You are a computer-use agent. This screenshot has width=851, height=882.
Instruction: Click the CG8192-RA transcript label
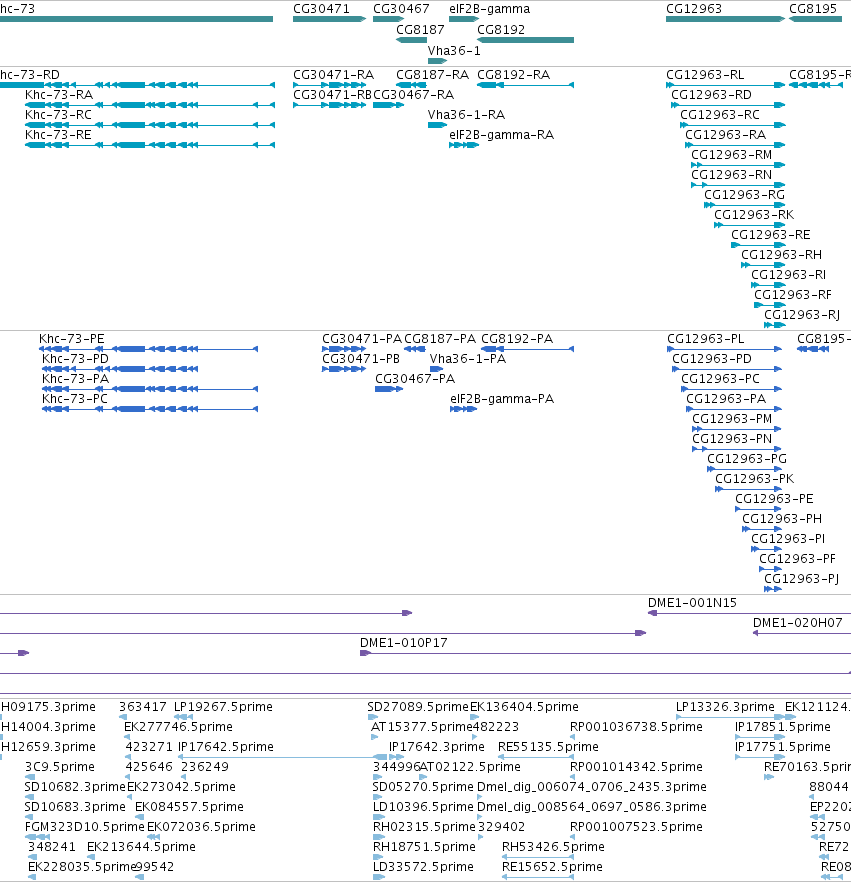pyautogui.click(x=514, y=75)
